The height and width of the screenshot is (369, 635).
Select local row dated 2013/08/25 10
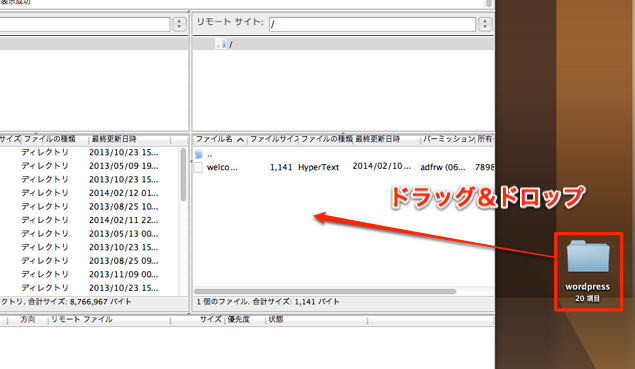[x=89, y=207]
